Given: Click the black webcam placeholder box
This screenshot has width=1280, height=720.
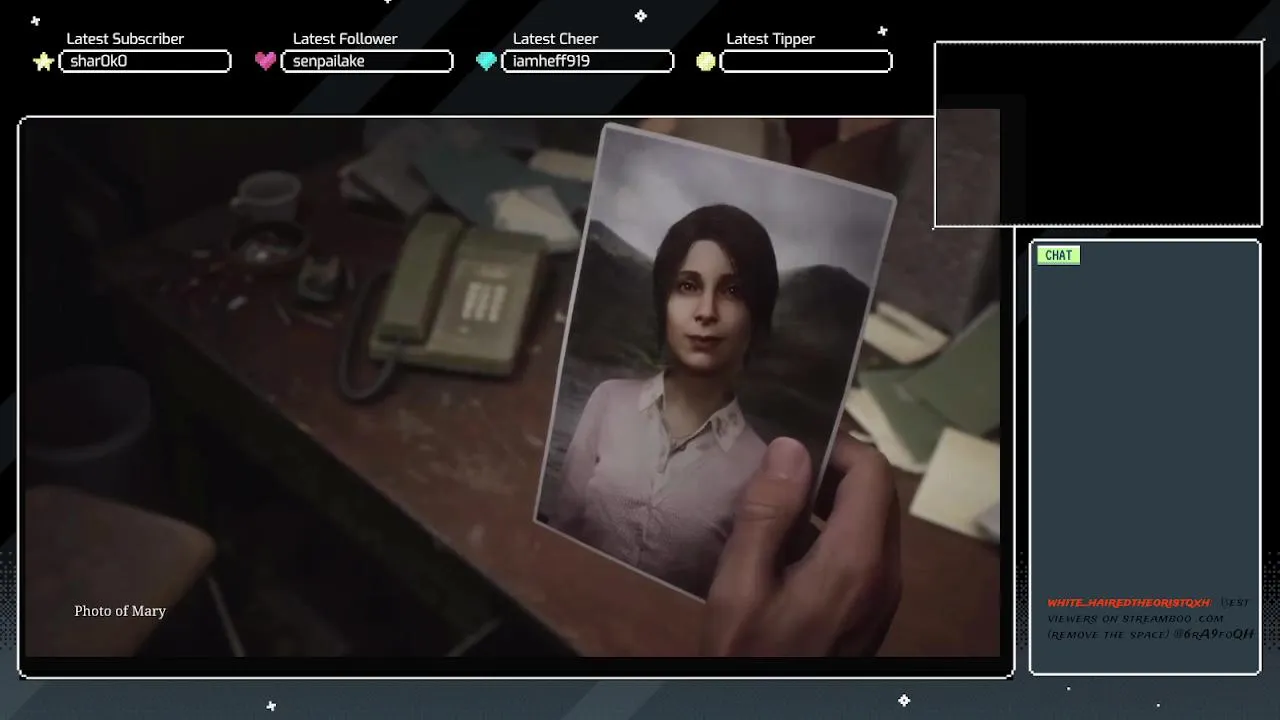Looking at the screenshot, I should coord(1098,135).
